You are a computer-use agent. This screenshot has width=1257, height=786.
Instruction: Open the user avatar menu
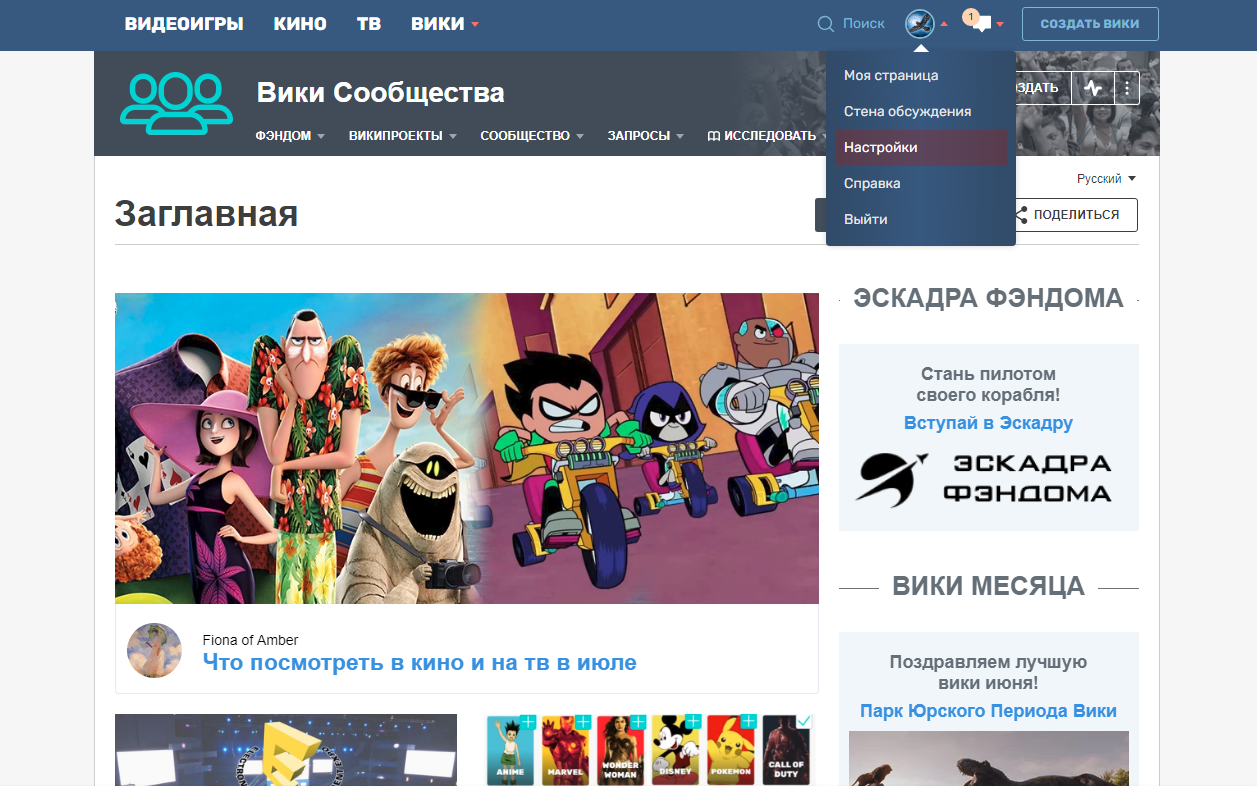[x=919, y=24]
